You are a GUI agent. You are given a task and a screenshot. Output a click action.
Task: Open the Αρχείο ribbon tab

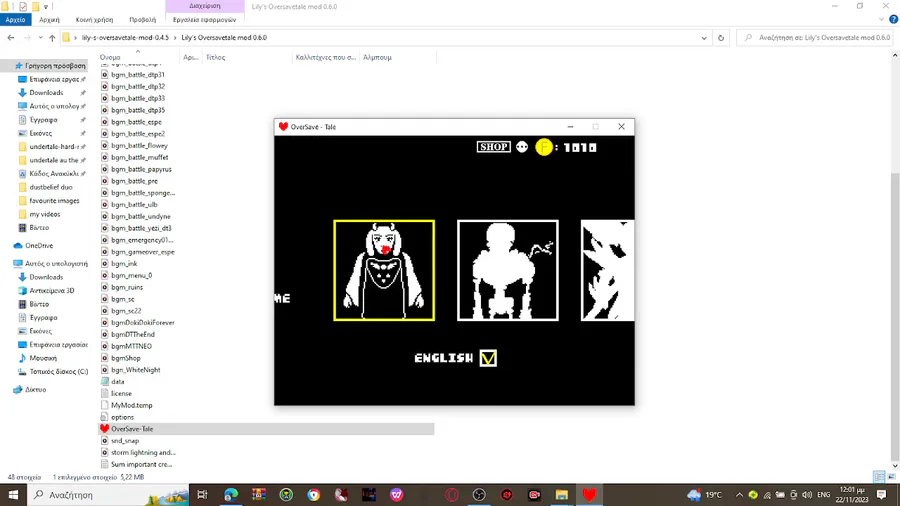(x=15, y=20)
